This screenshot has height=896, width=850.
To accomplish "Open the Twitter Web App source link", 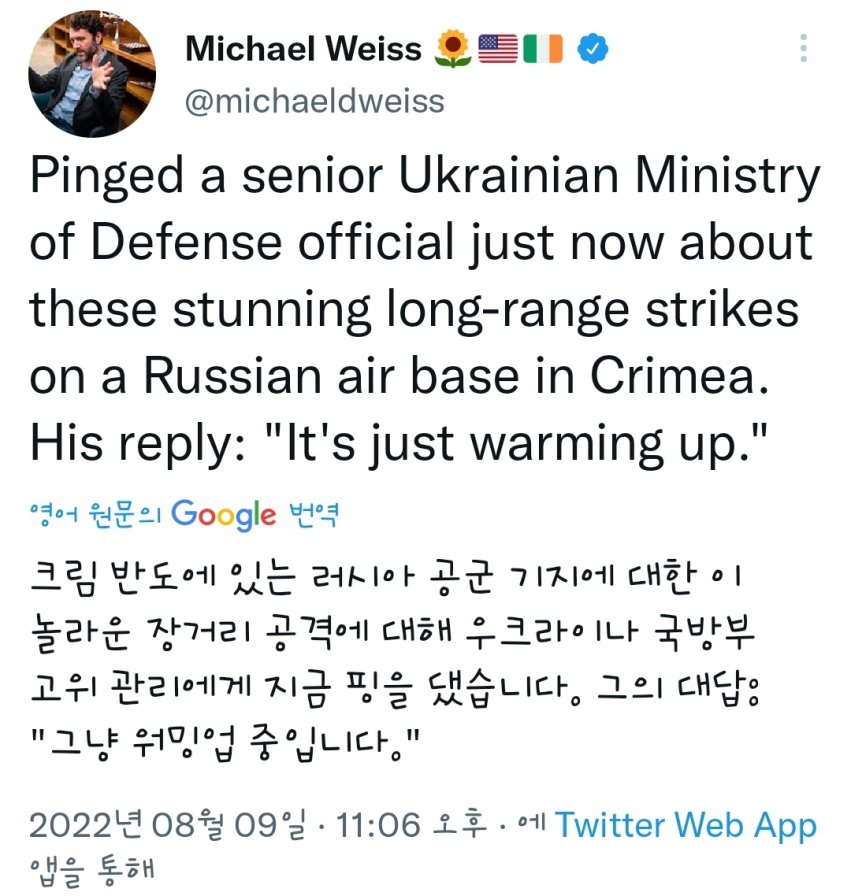I will (686, 826).
